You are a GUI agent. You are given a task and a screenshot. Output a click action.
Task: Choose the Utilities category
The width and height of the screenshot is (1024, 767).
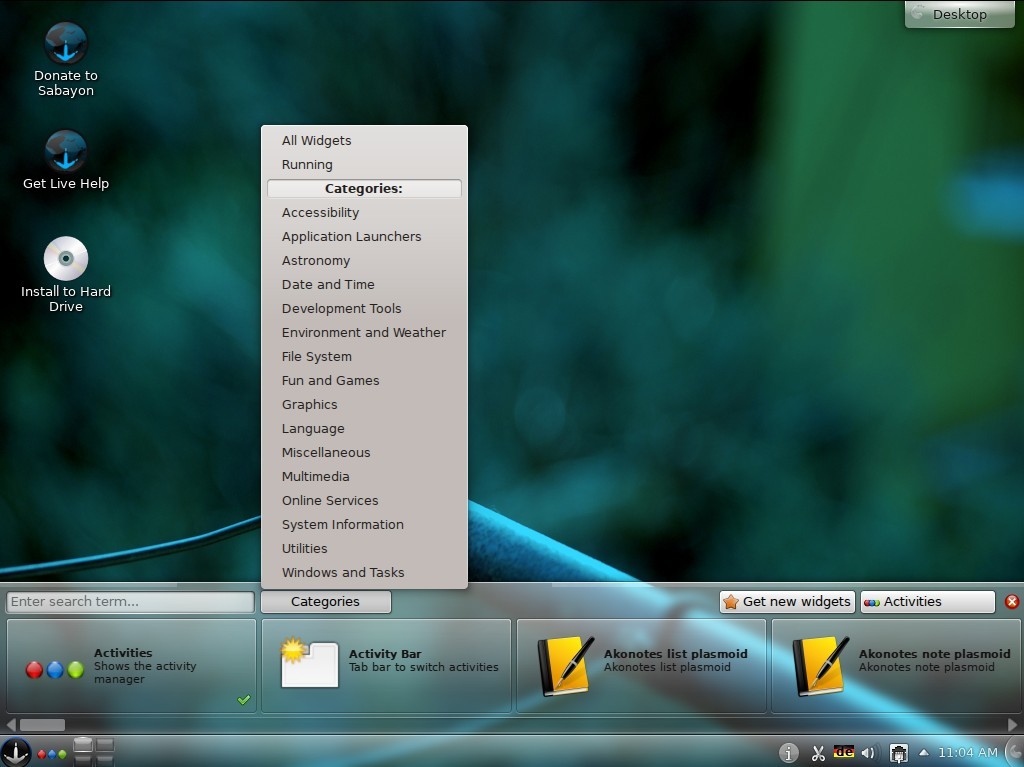pyautogui.click(x=364, y=549)
